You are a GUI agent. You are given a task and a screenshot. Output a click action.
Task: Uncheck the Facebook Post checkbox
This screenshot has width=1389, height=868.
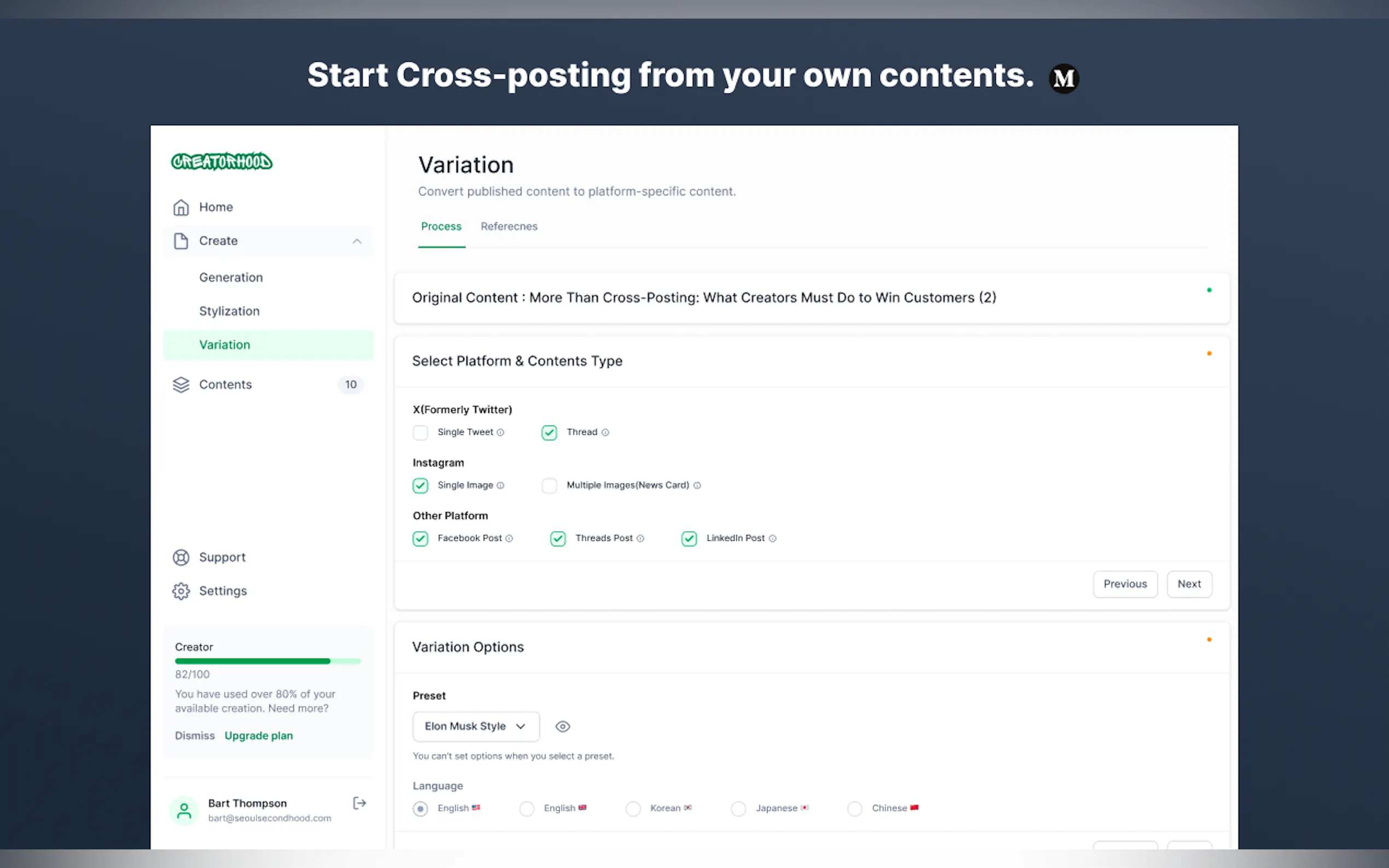coord(421,539)
